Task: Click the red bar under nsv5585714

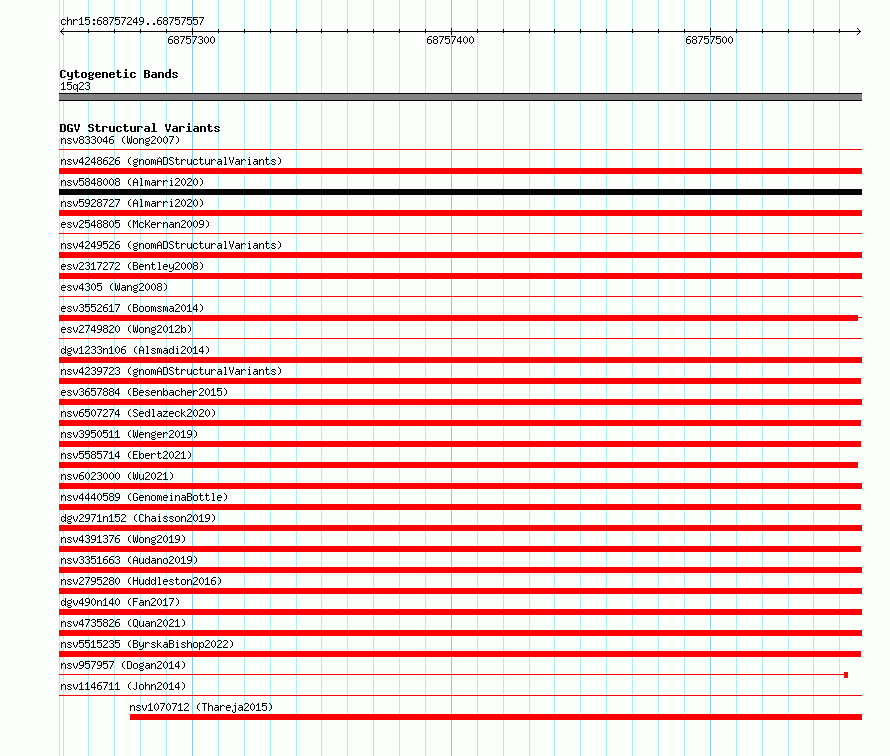Action: coord(459,465)
